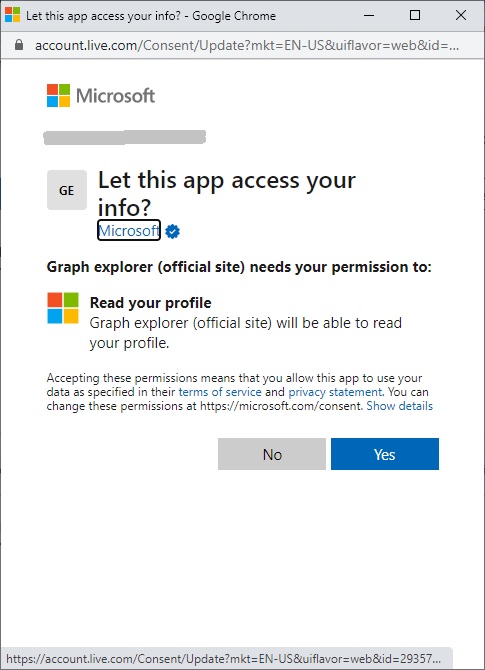
Task: Open the terms of service link
Action: pyautogui.click(x=220, y=392)
